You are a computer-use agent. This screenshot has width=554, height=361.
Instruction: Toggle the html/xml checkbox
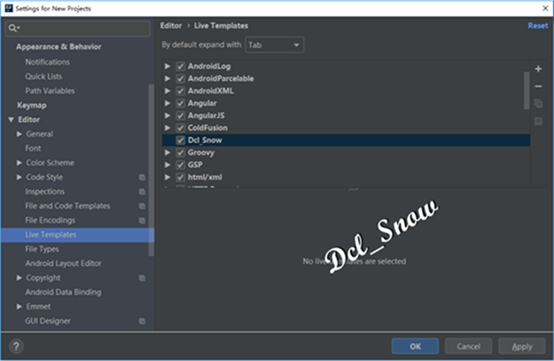click(x=181, y=177)
